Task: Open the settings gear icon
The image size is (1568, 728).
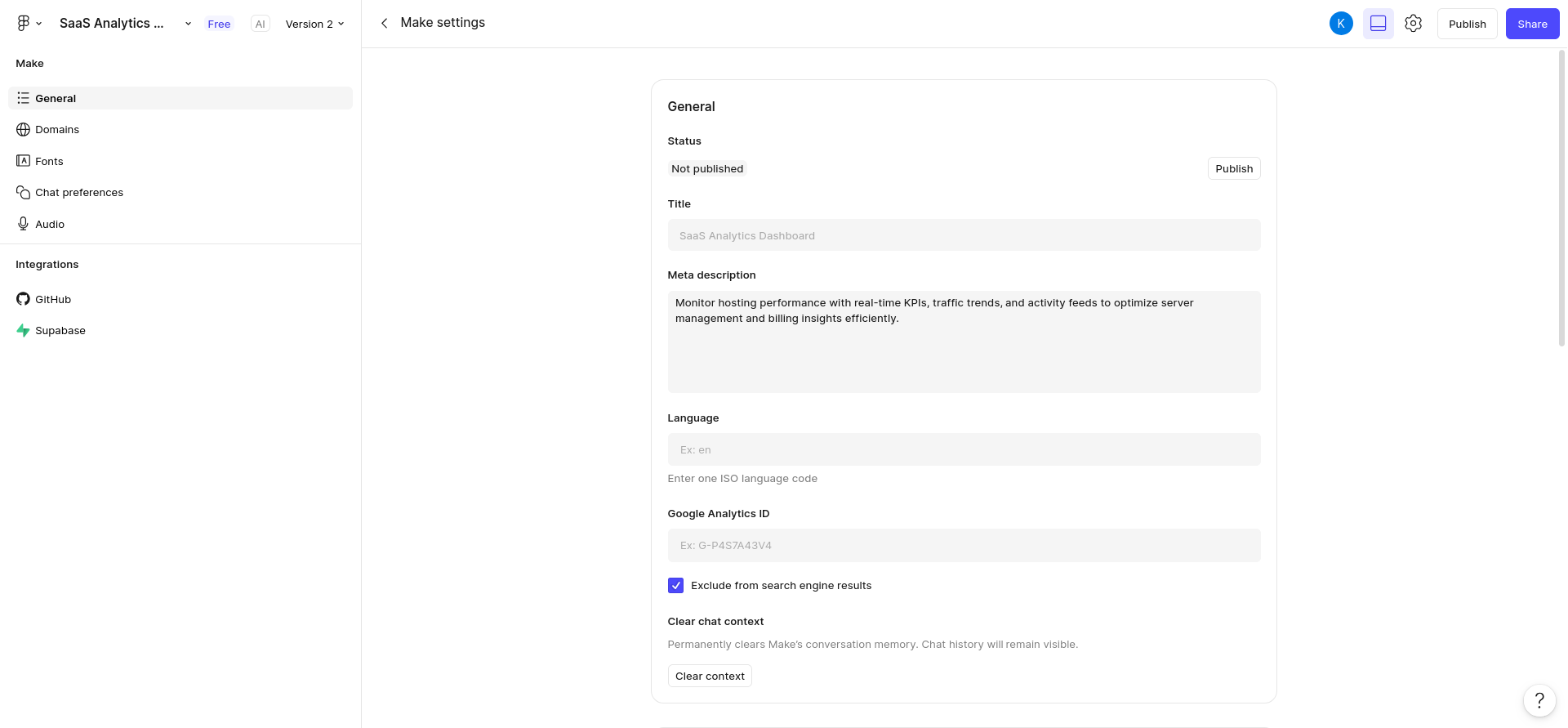Action: pyautogui.click(x=1414, y=24)
